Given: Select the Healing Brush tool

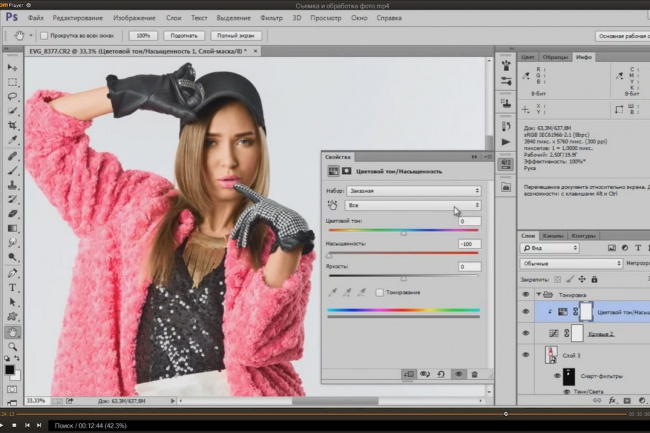Looking at the screenshot, I should [x=12, y=156].
